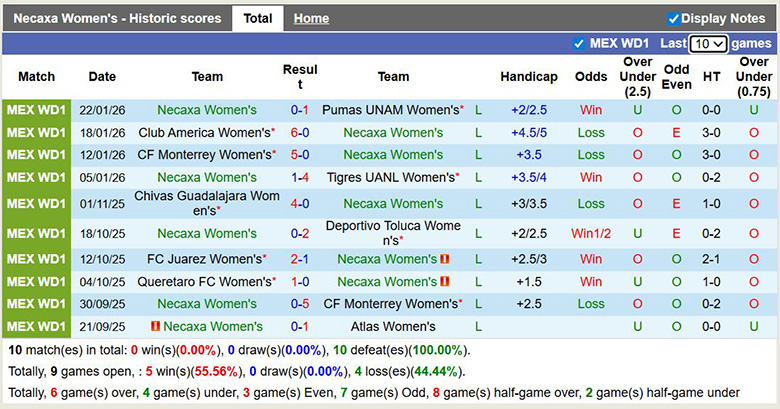Click MEX WD1 league cell for 22/01/26 match

tap(36, 110)
